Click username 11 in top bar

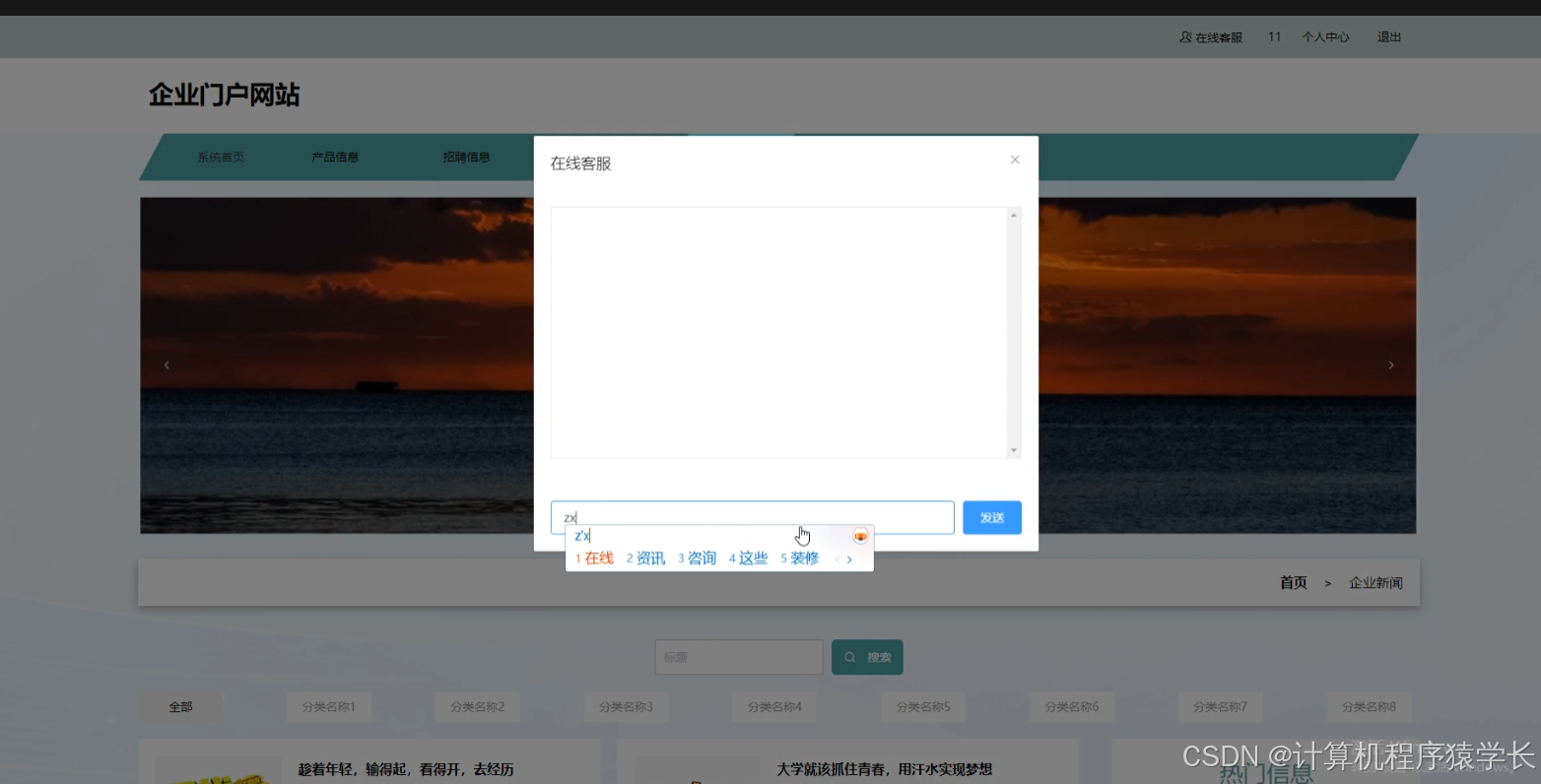1274,36
